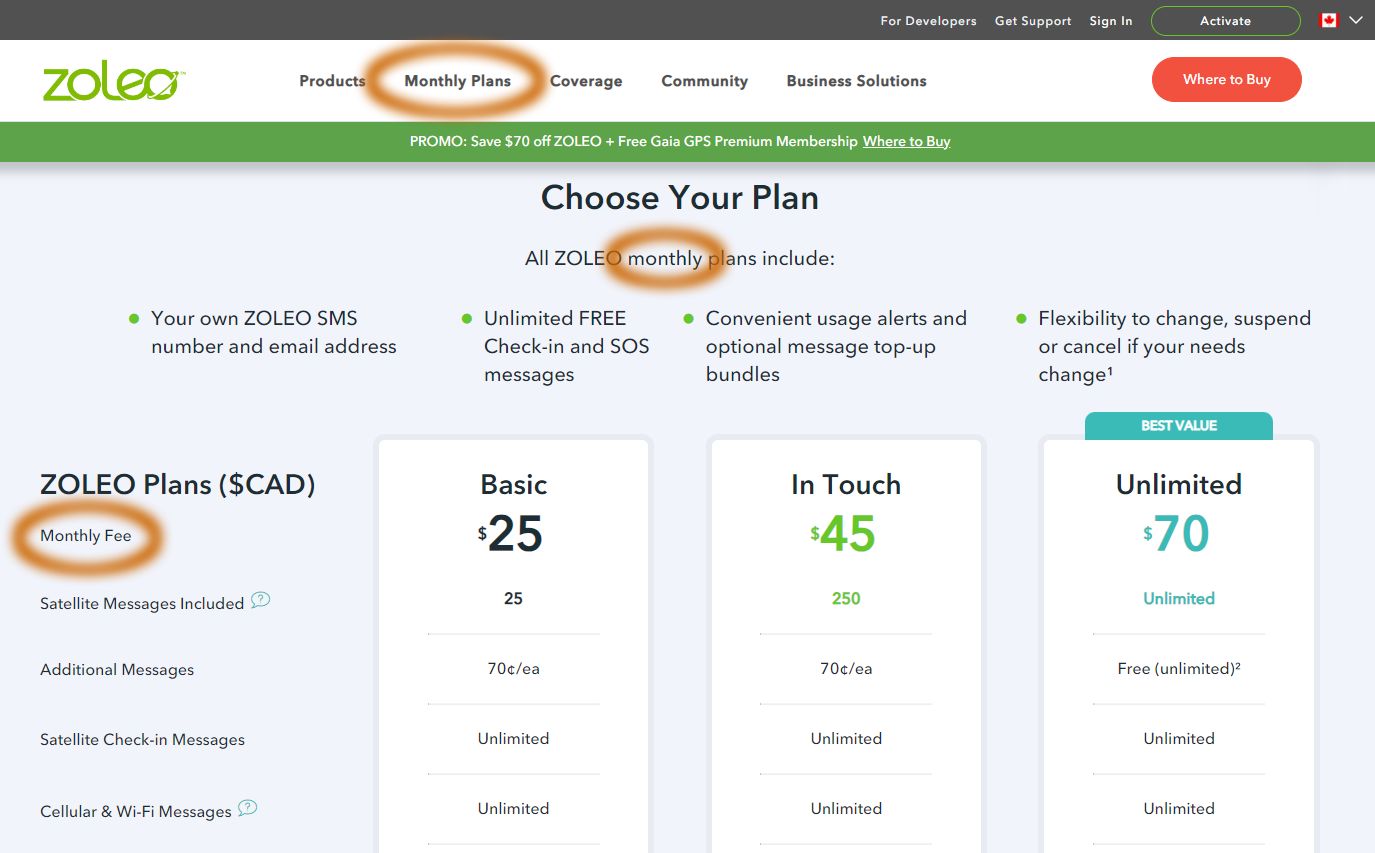Click Basic plan's 70¢/ea additional messages rate

(513, 669)
